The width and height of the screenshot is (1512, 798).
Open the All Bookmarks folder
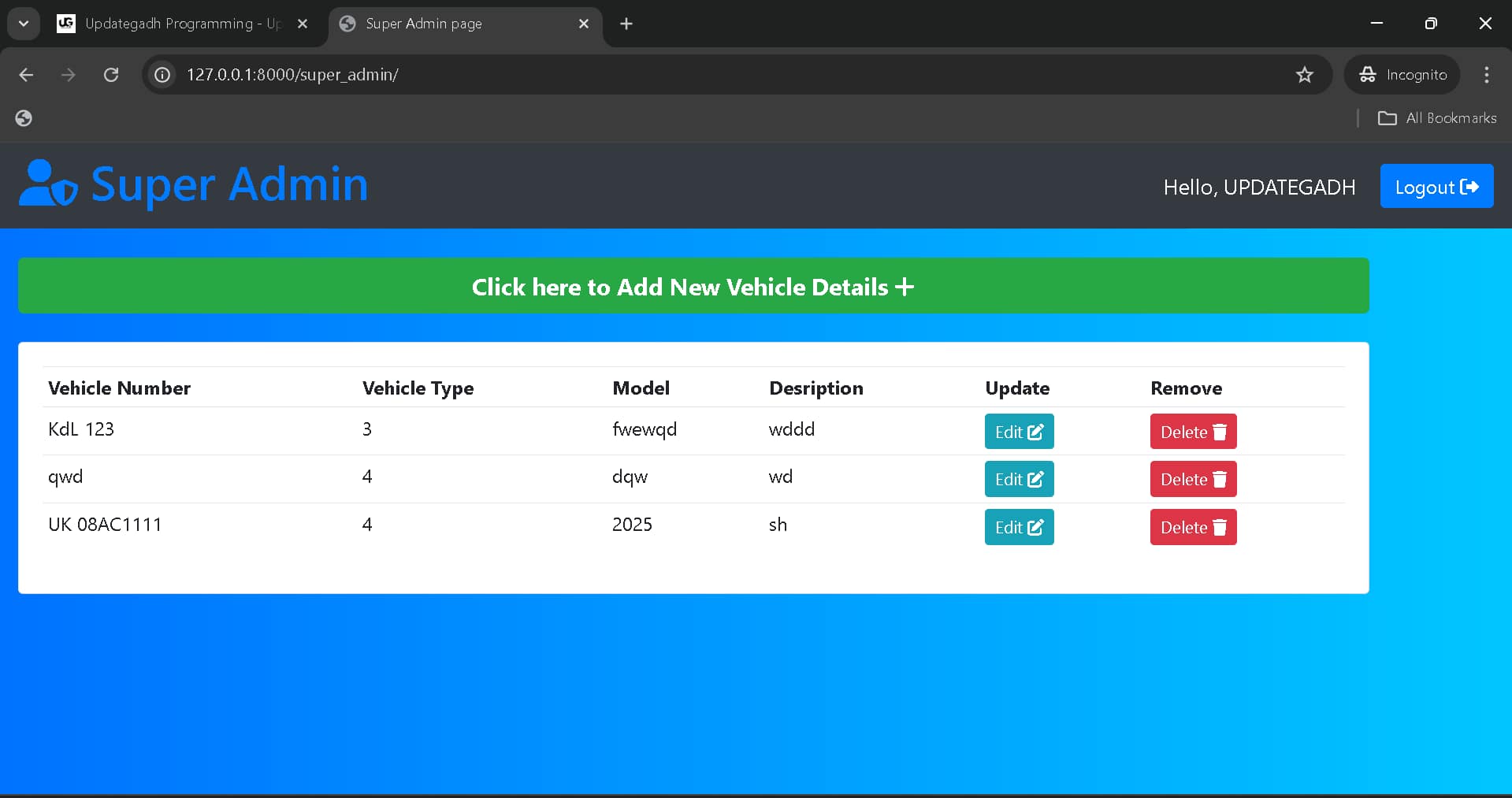tap(1437, 118)
